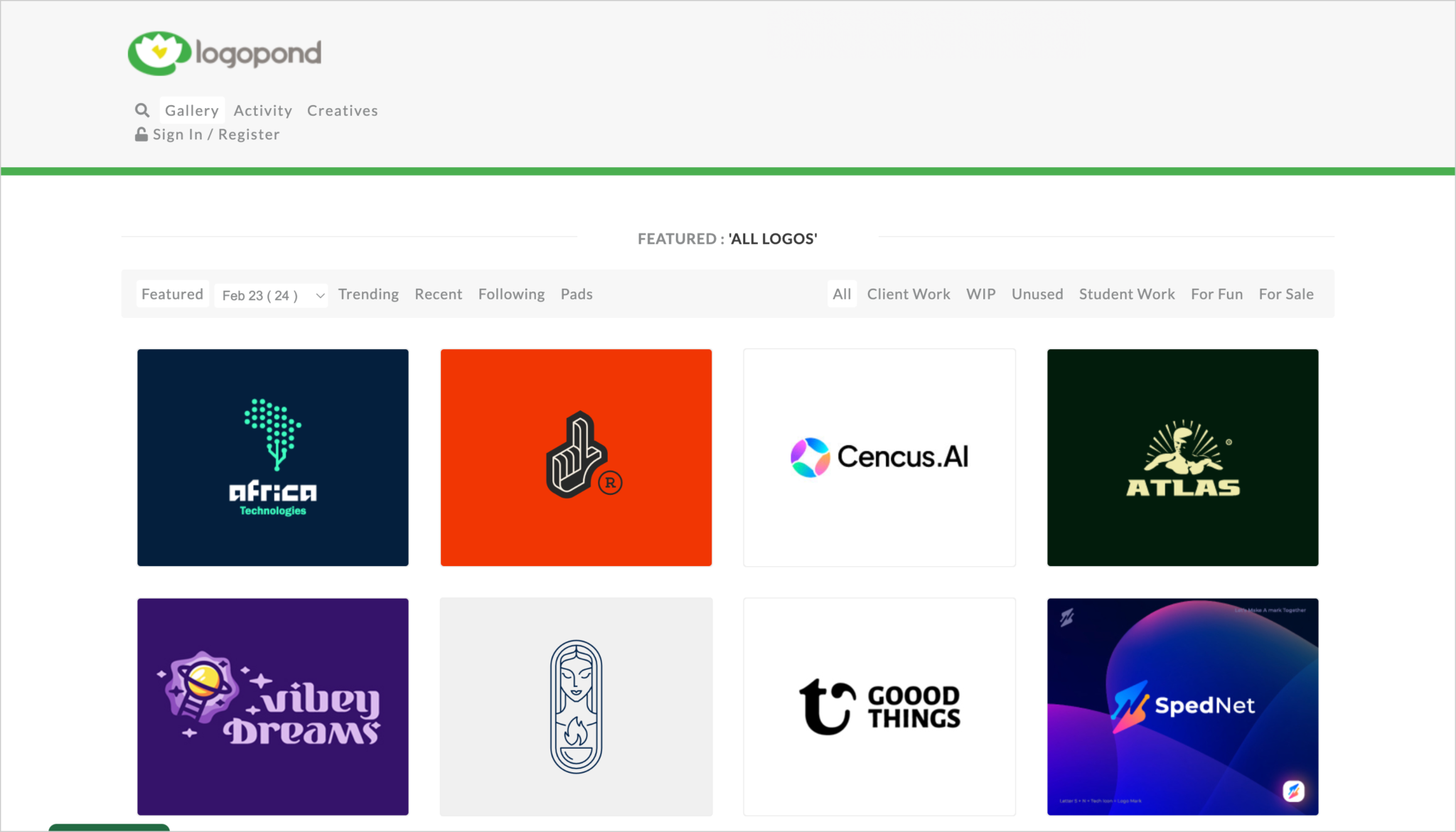Switch to Recent logos
The width and height of the screenshot is (1456, 832).
(x=438, y=294)
